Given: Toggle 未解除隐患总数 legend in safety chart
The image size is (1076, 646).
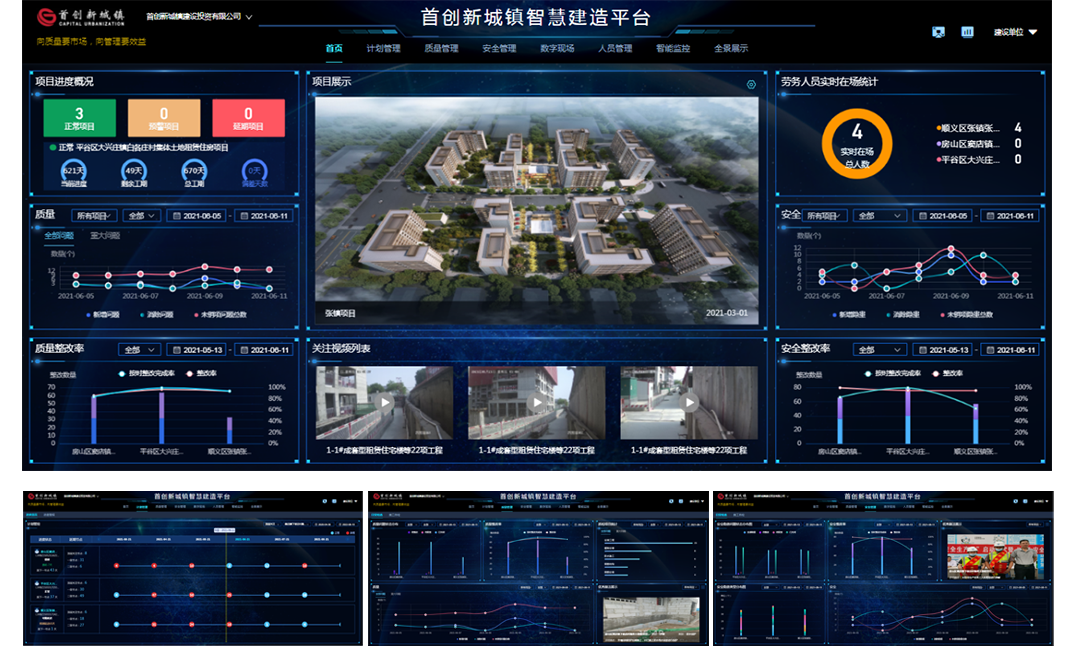Looking at the screenshot, I should point(976,314).
